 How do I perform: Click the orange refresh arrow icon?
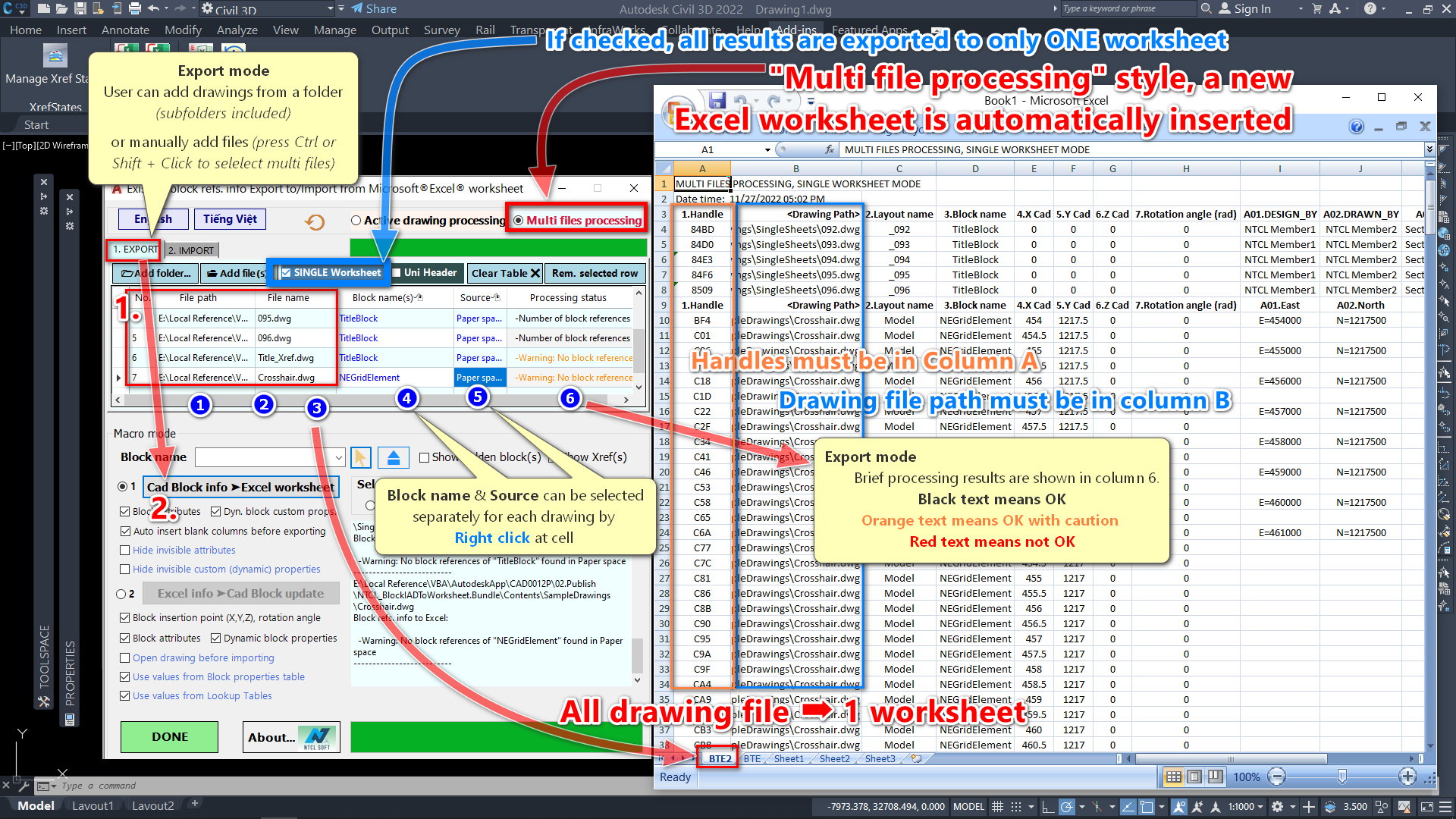315,221
